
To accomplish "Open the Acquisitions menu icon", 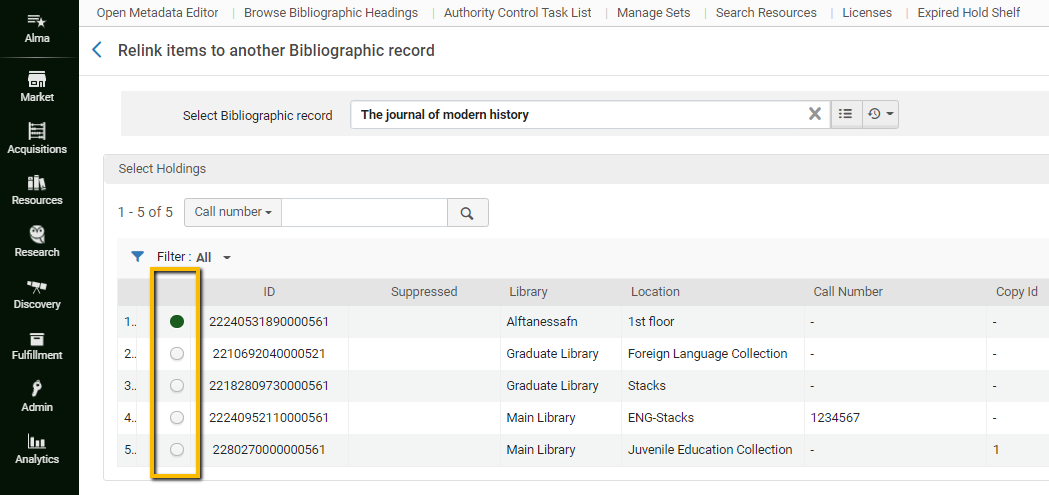I will (x=37, y=132).
